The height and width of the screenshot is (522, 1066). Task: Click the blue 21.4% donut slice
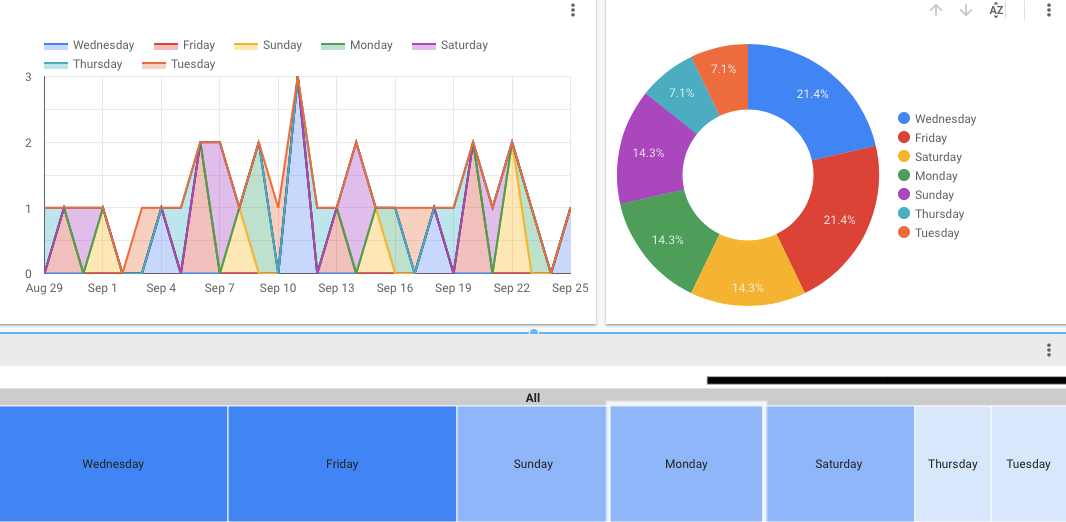[x=810, y=98]
